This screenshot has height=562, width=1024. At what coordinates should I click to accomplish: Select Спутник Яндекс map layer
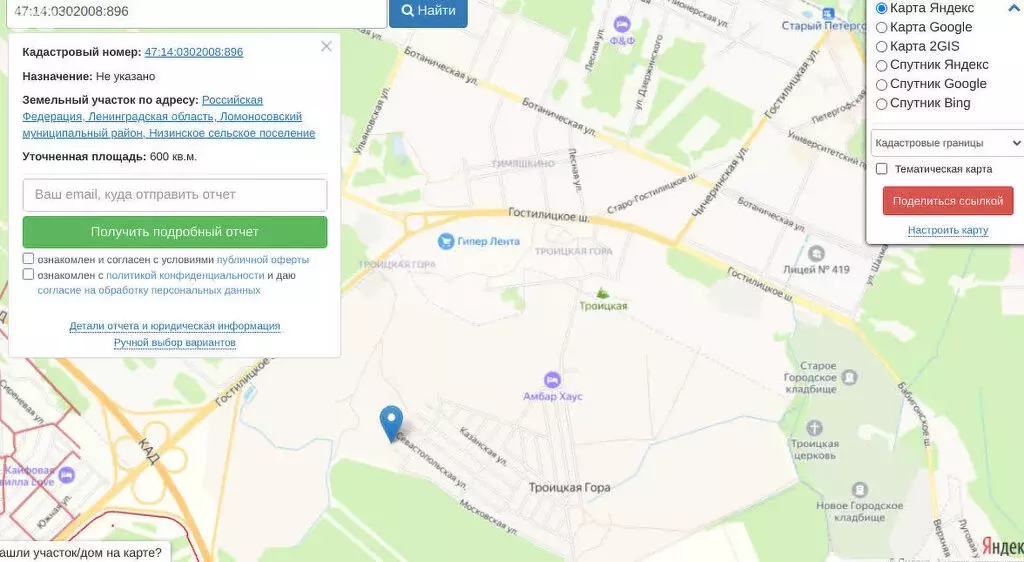[x=881, y=65]
